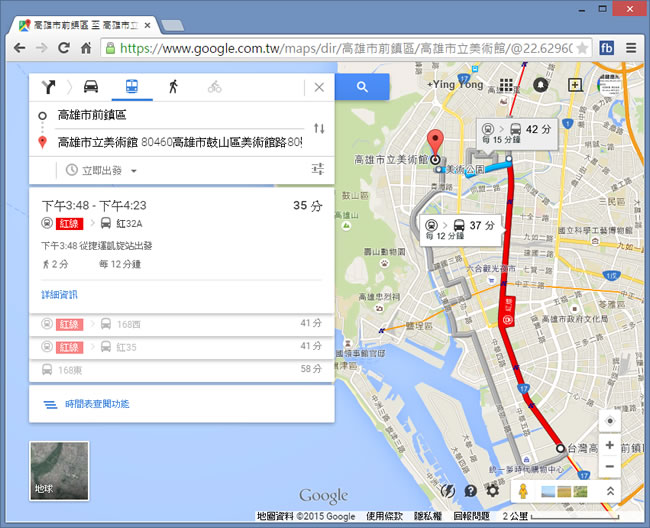Open route options sliders icon
Image resolution: width=650 pixels, height=528 pixels.
(318, 170)
